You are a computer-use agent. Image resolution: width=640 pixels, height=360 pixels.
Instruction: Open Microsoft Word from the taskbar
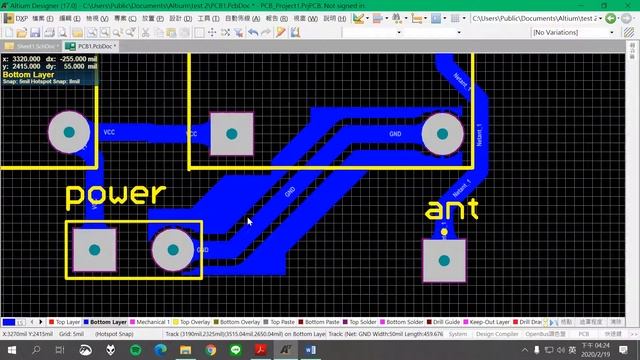click(x=310, y=350)
